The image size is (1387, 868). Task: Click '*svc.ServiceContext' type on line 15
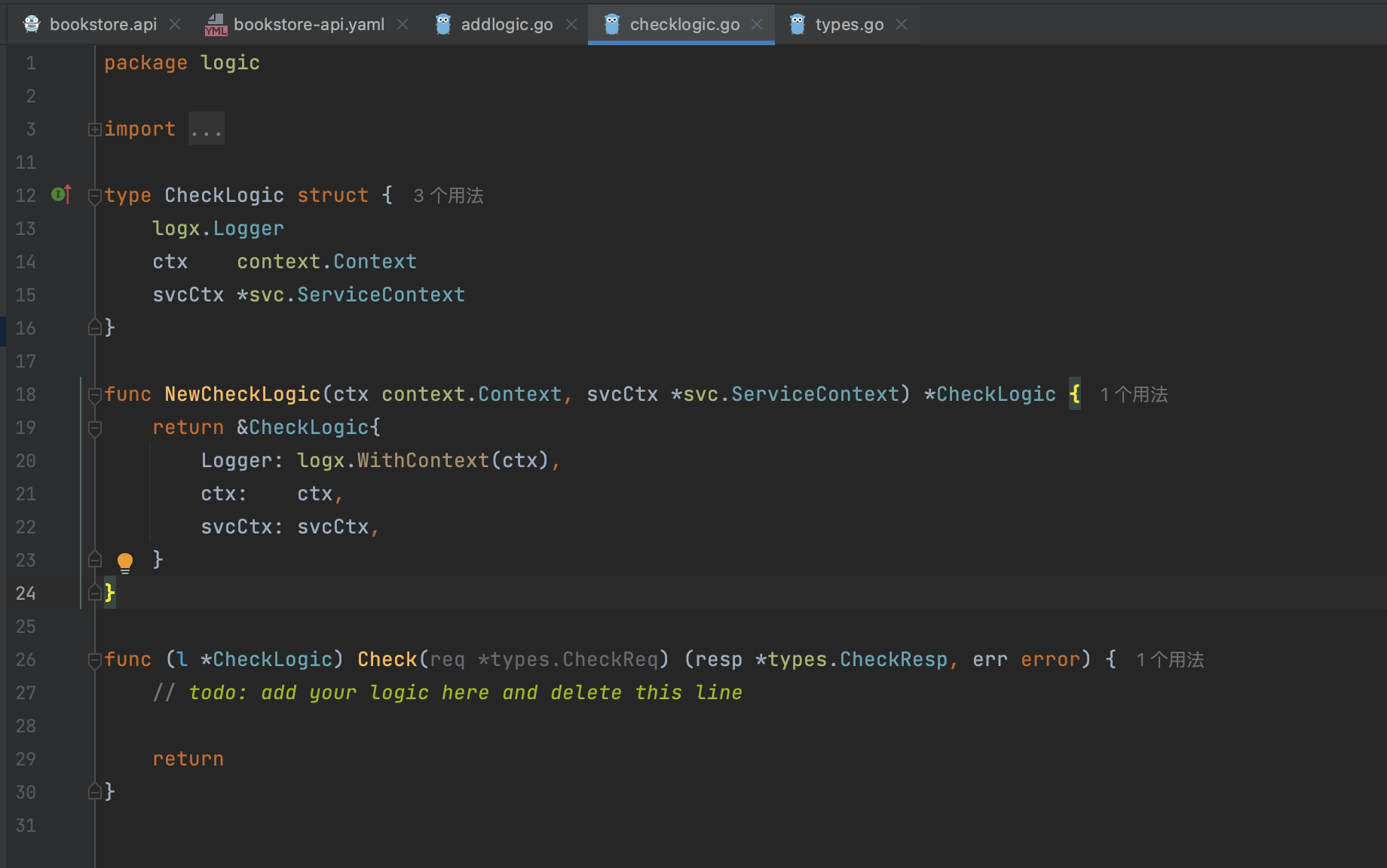[x=351, y=295]
